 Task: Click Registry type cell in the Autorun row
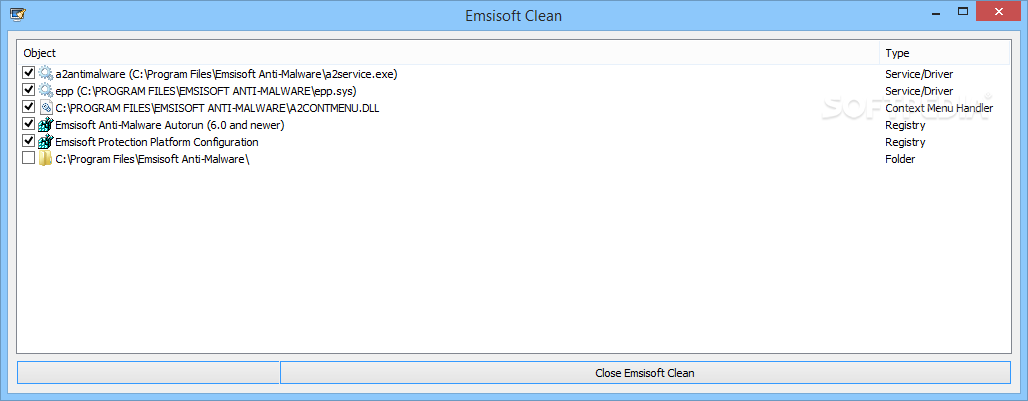click(905, 125)
